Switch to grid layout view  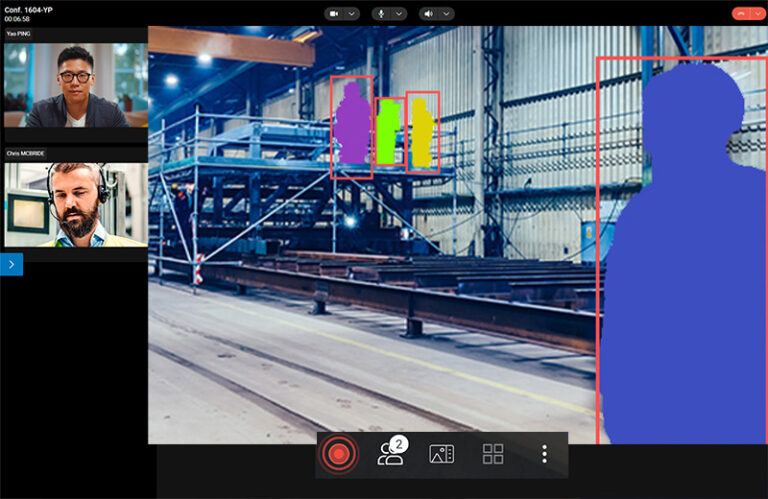[x=493, y=454]
